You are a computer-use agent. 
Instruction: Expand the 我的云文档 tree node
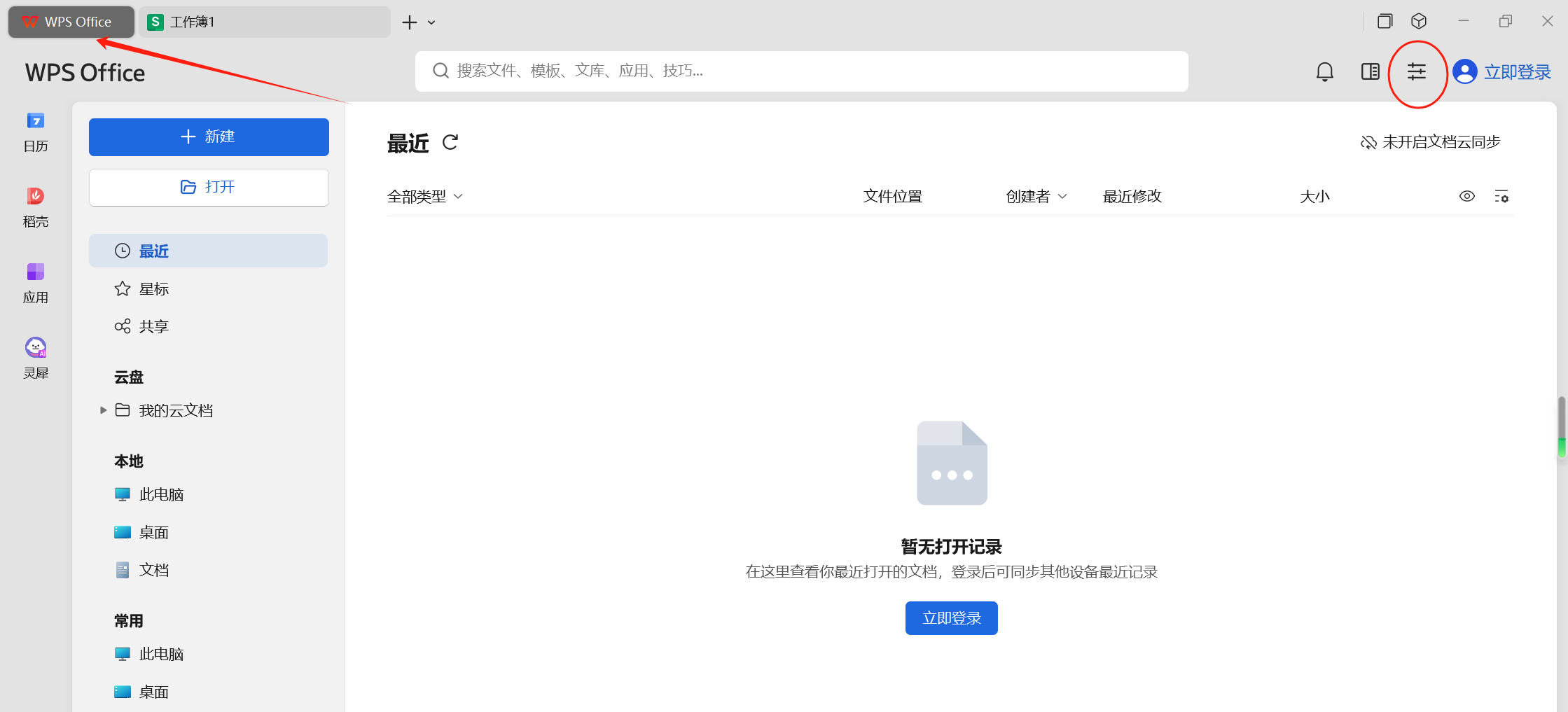103,410
